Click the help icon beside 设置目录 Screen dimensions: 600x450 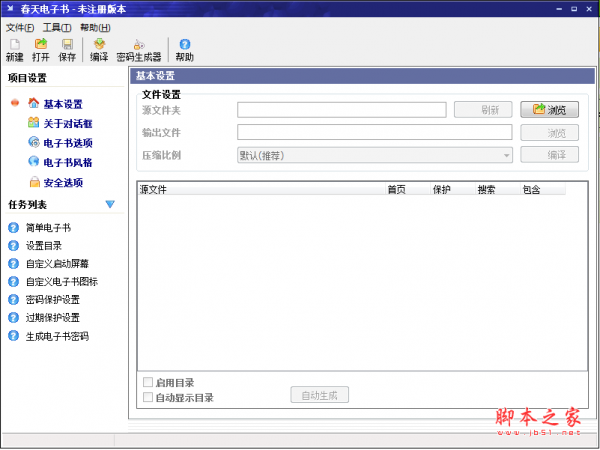point(13,246)
